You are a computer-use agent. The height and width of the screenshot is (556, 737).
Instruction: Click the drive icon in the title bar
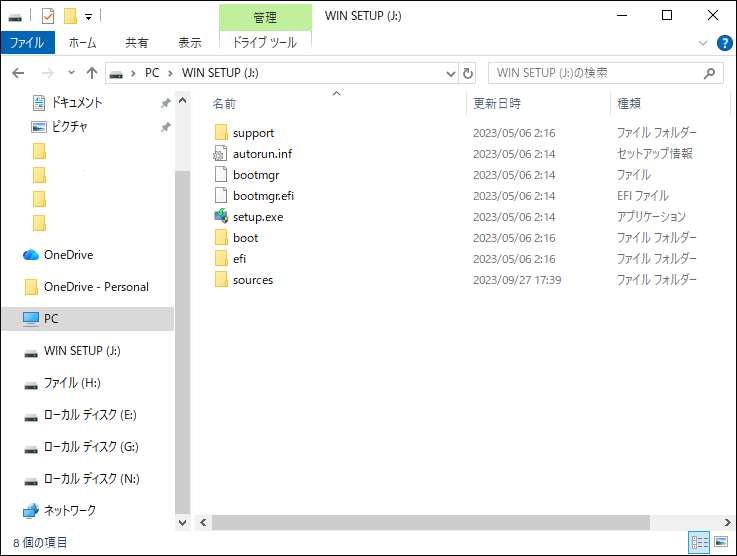tap(15, 17)
